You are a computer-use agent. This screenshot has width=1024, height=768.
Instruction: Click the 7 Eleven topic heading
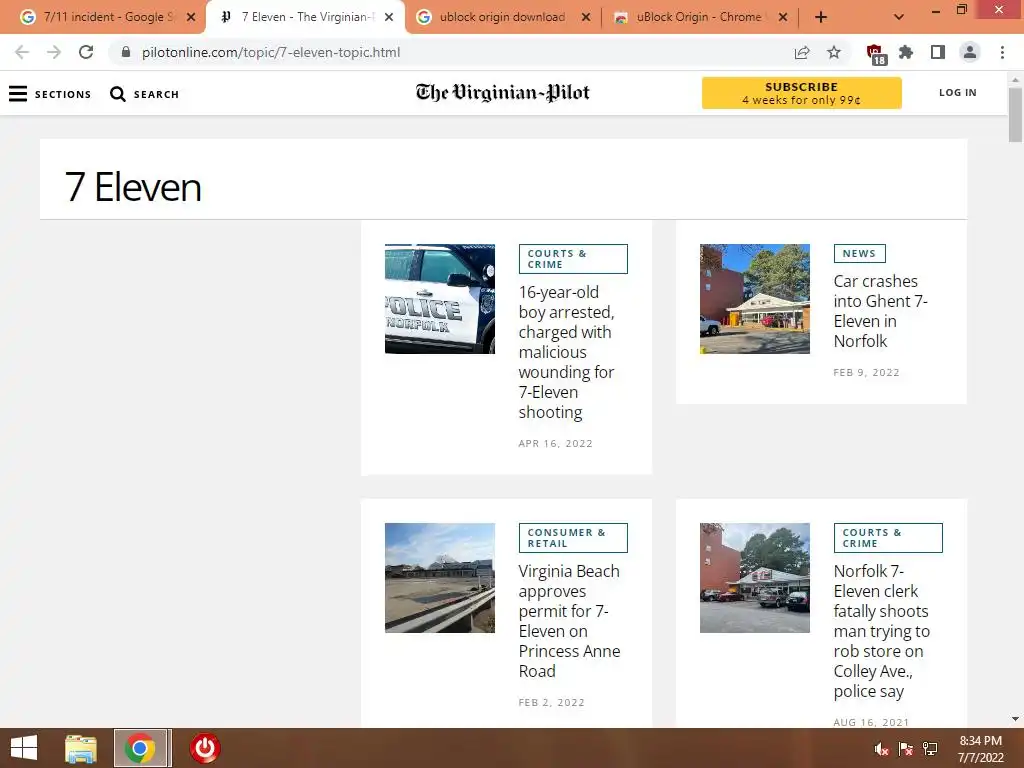133,187
